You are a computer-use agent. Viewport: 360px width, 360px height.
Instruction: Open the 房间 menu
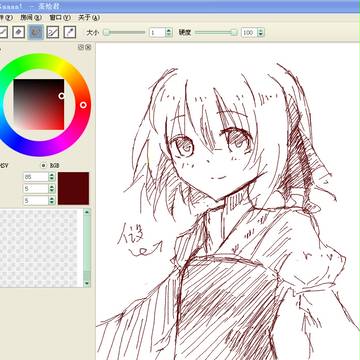[x=31, y=18]
